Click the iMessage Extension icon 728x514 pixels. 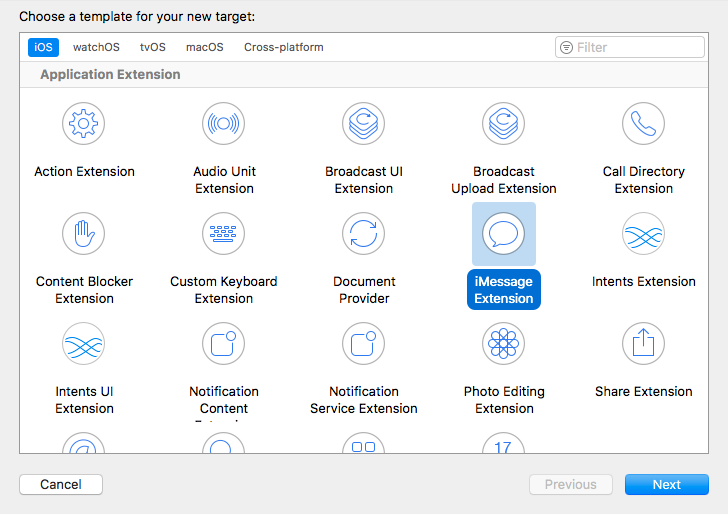click(x=504, y=235)
